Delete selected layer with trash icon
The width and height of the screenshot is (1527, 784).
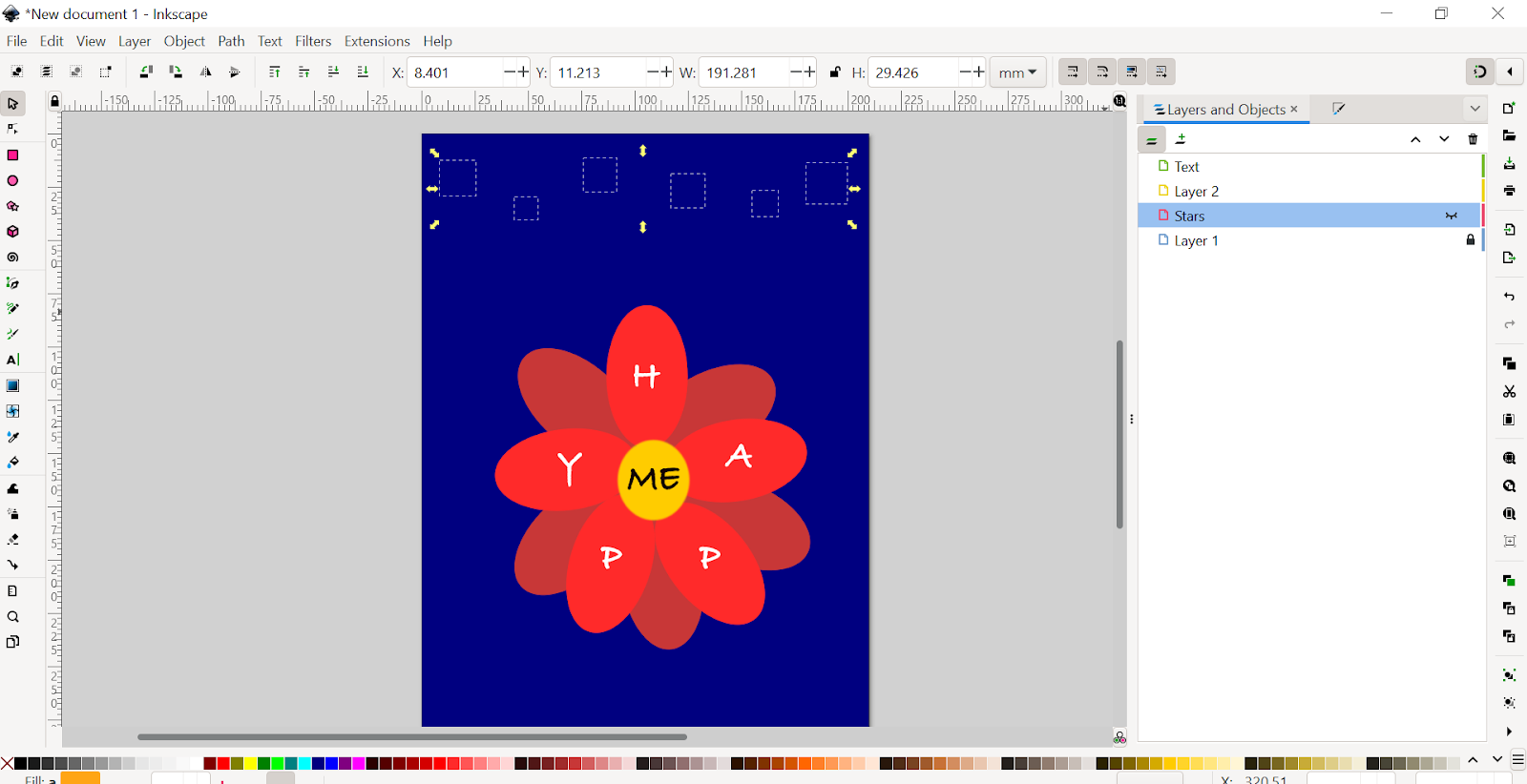(1473, 139)
